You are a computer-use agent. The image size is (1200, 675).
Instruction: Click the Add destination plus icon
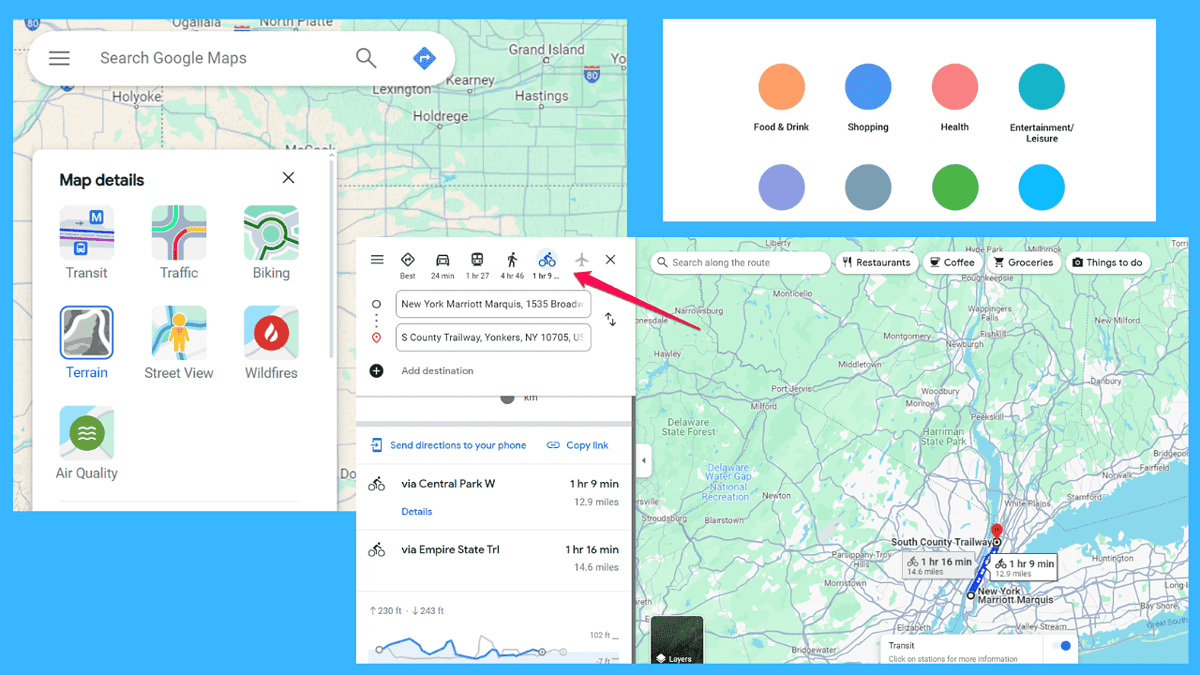coord(376,371)
